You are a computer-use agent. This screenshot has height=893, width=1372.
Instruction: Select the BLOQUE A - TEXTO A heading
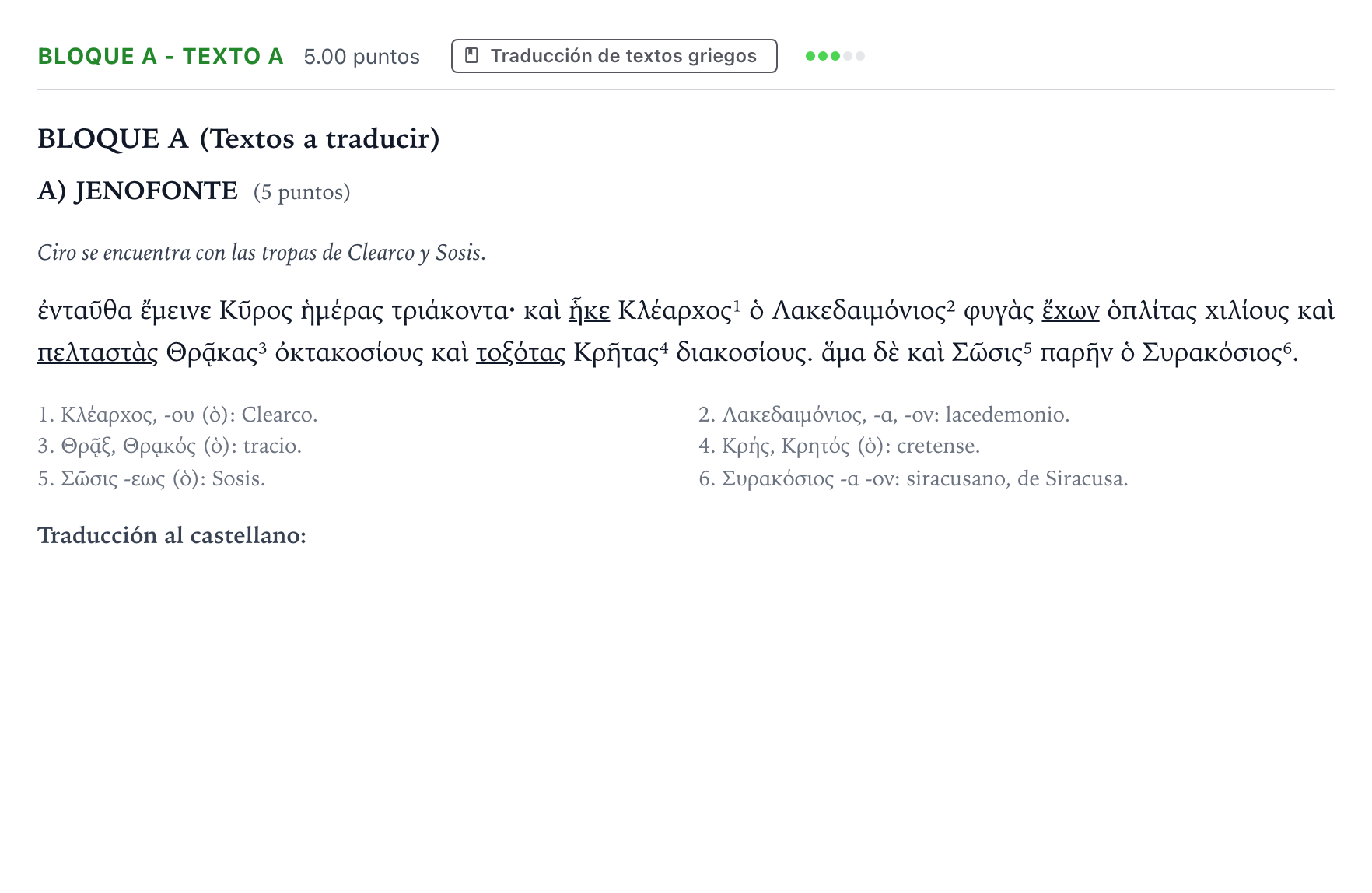click(x=160, y=56)
